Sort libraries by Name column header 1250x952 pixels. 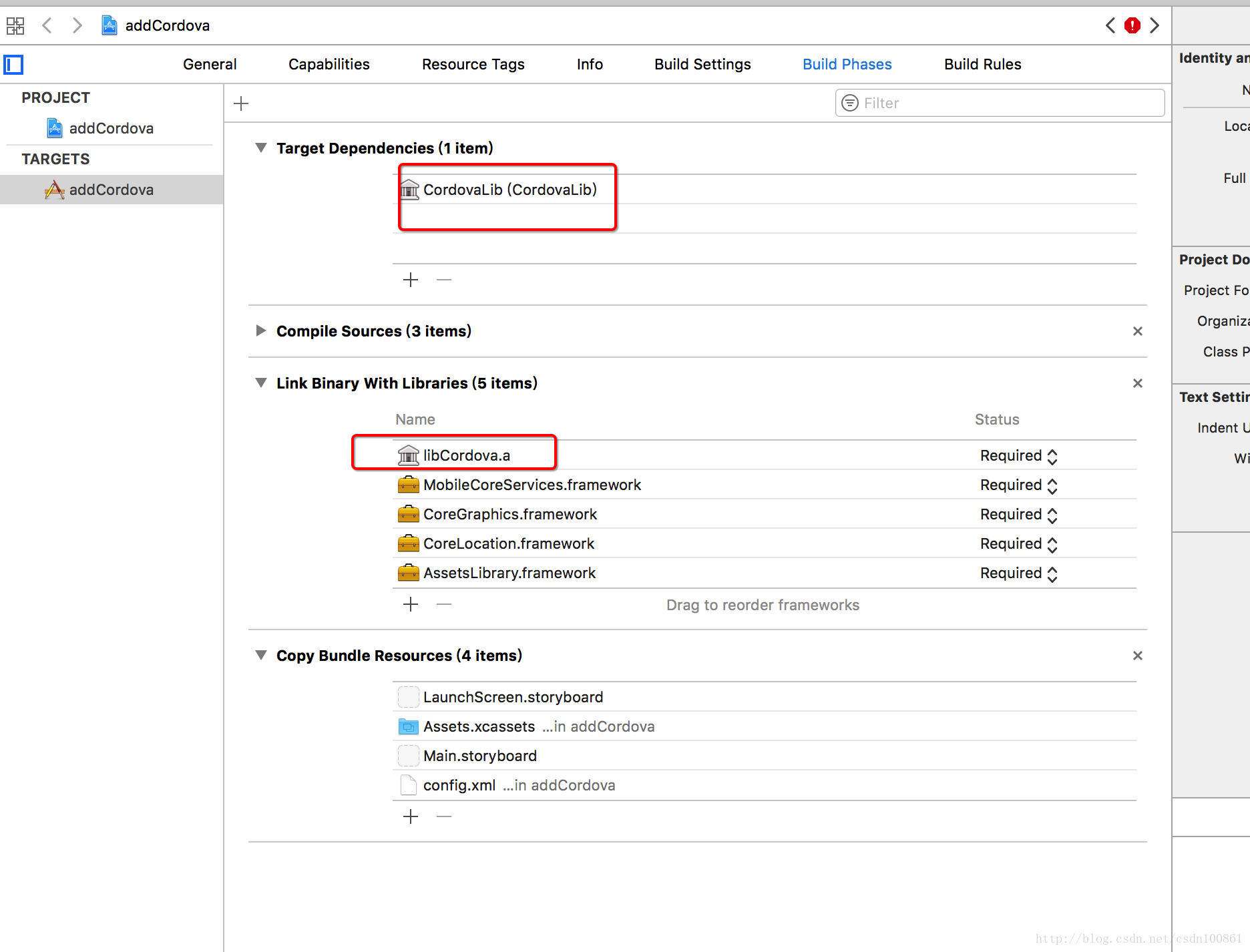[415, 419]
